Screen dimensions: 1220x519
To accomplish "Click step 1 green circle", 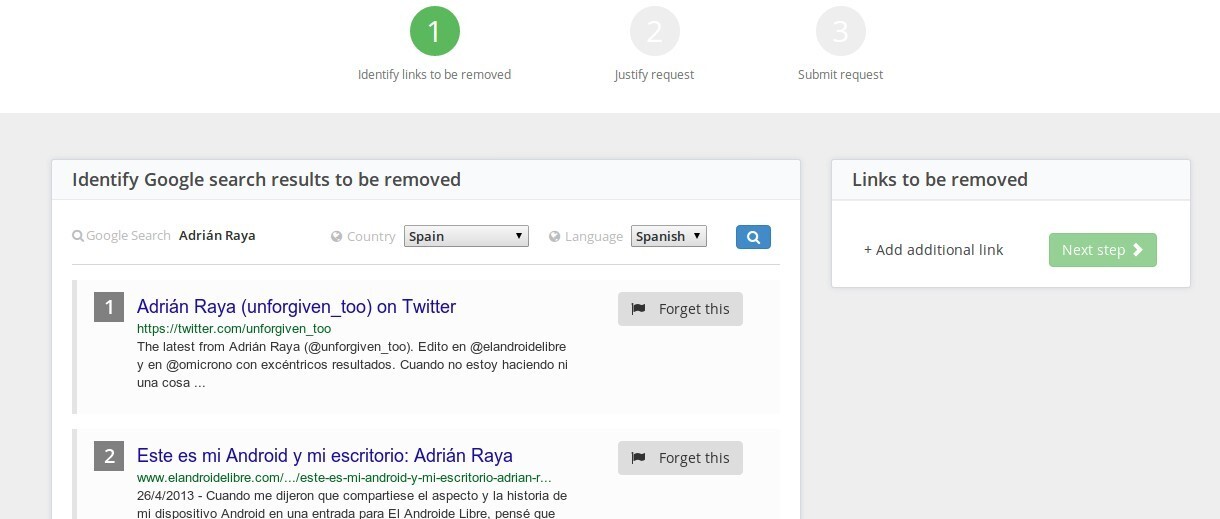I will (x=434, y=32).
